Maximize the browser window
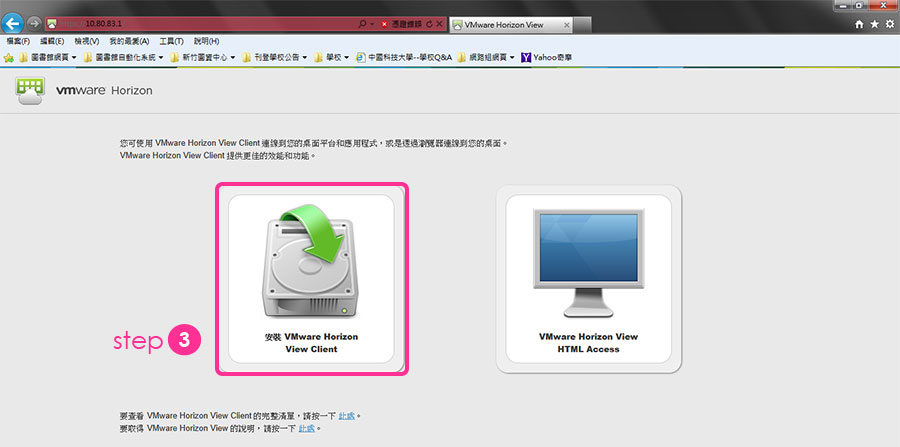 [x=859, y=5]
